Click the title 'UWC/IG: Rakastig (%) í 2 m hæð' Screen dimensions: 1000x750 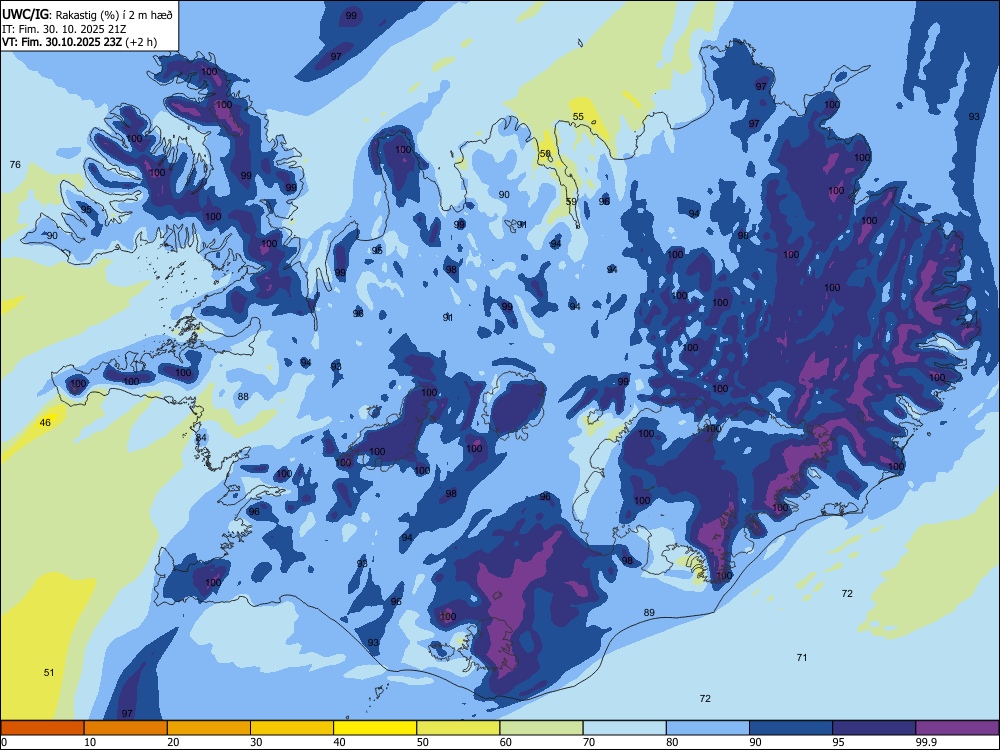coord(87,14)
